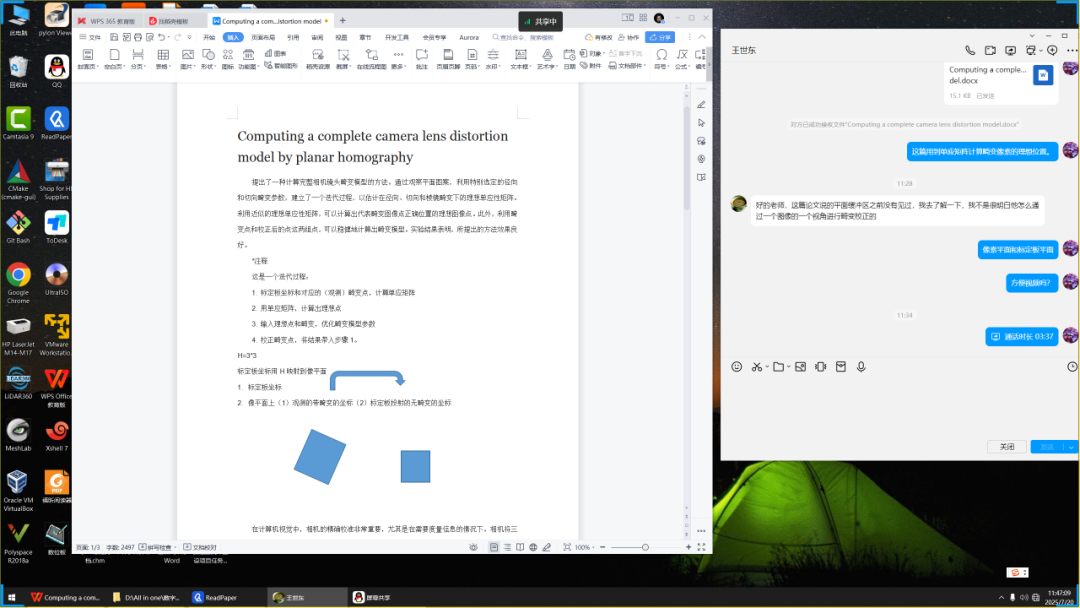
Task: Open the 符号 symbol tool
Action: click(x=661, y=59)
